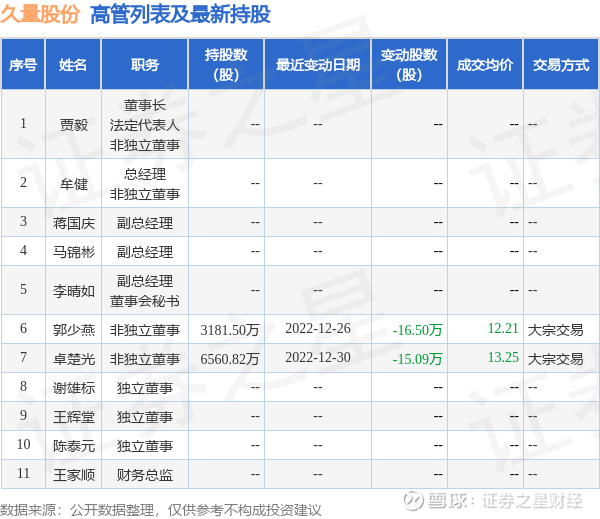
Task: Click the sequence number 1 cell
Action: (23, 123)
